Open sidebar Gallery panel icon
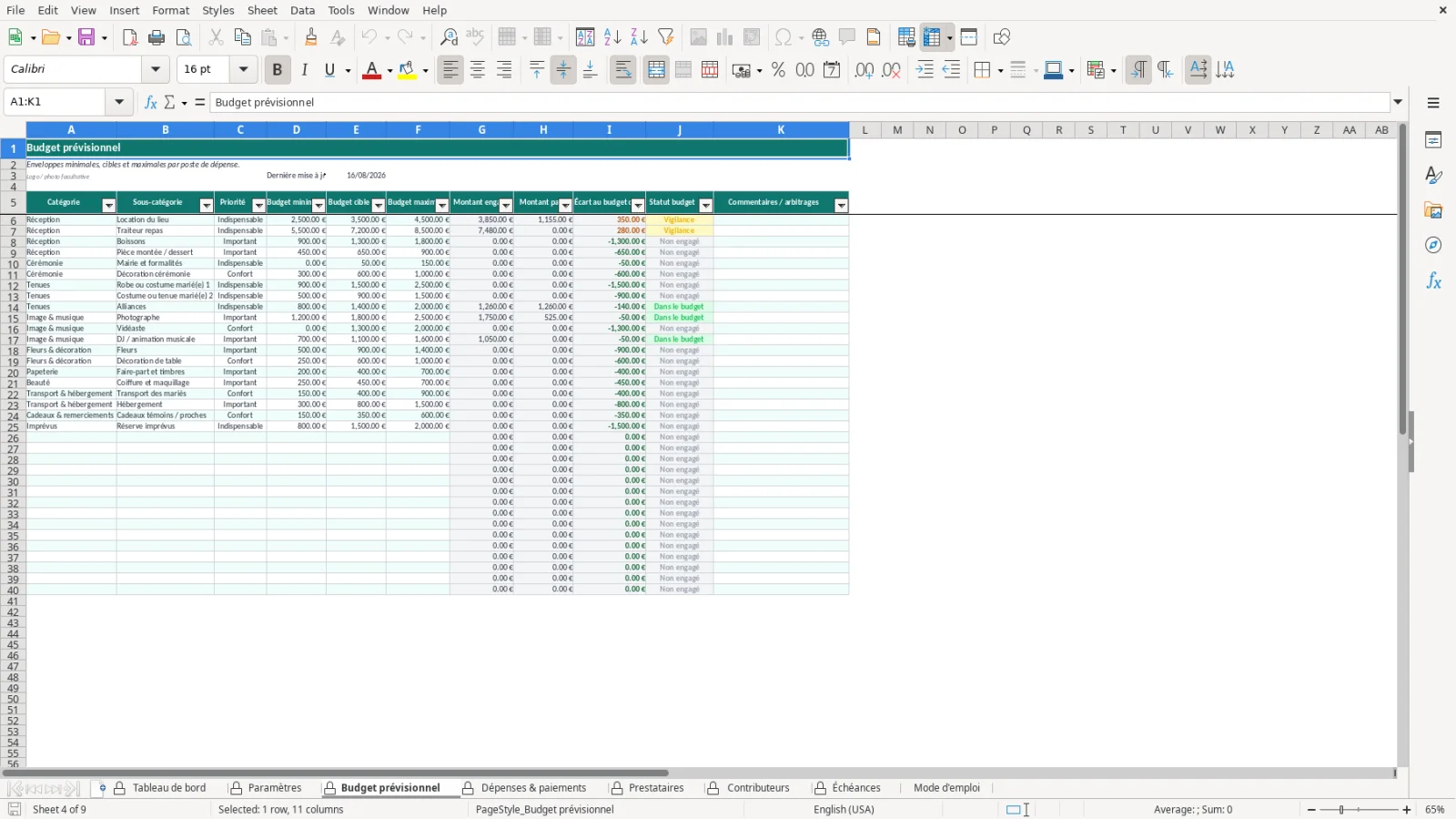This screenshot has width=1456, height=819. pos(1433,210)
